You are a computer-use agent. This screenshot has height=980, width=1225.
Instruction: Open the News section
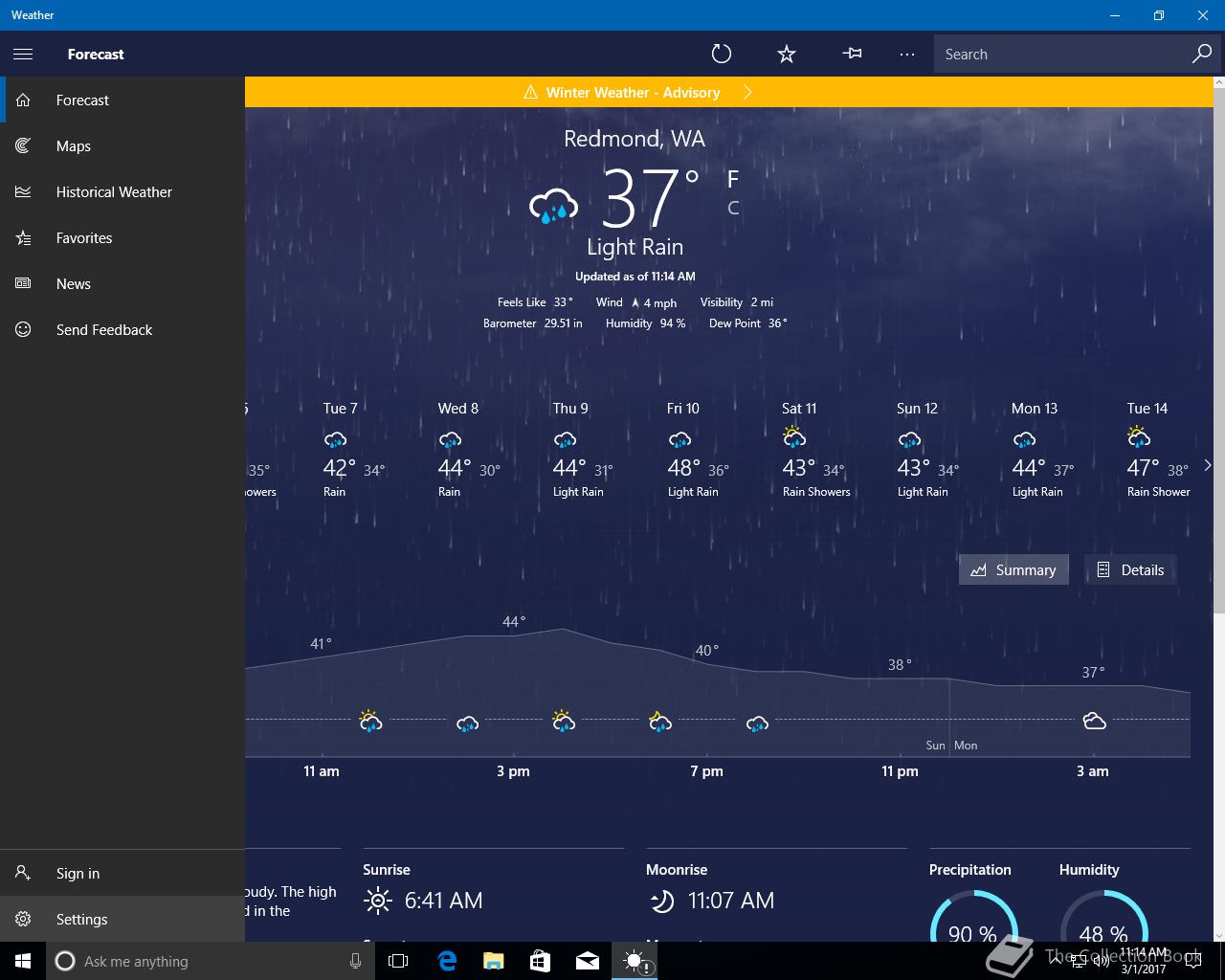point(122,283)
